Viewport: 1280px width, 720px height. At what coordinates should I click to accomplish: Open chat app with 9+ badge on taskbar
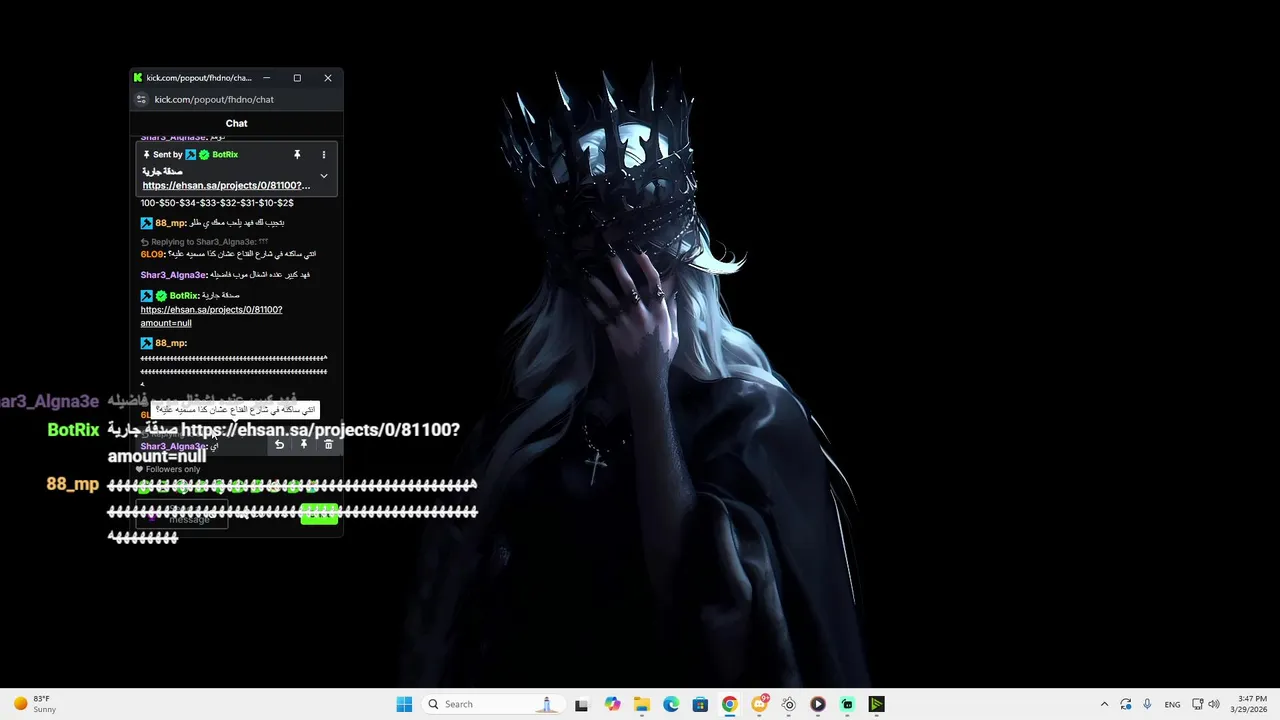click(759, 704)
